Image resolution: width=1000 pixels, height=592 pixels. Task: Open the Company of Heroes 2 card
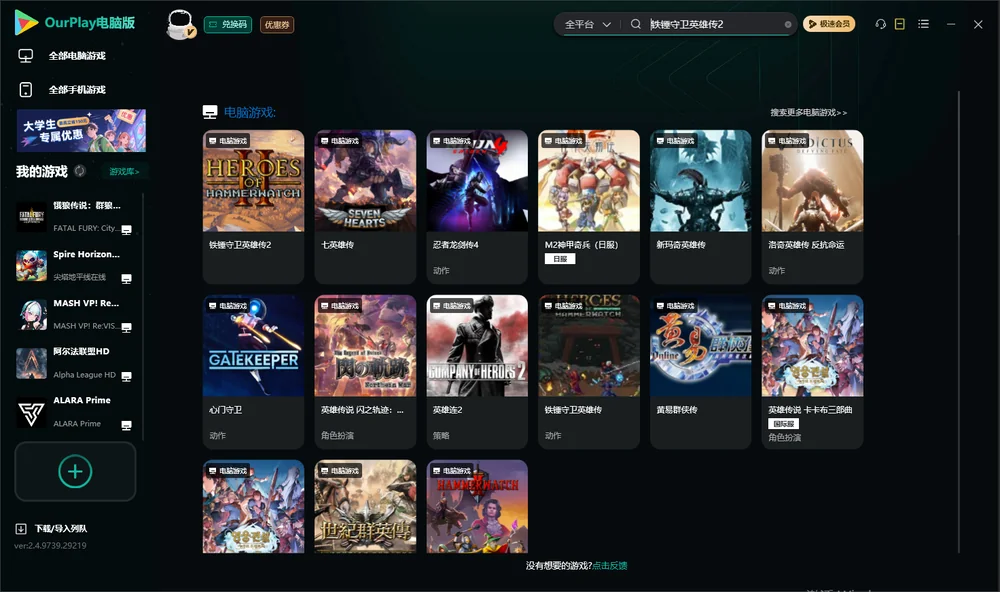[477, 372]
